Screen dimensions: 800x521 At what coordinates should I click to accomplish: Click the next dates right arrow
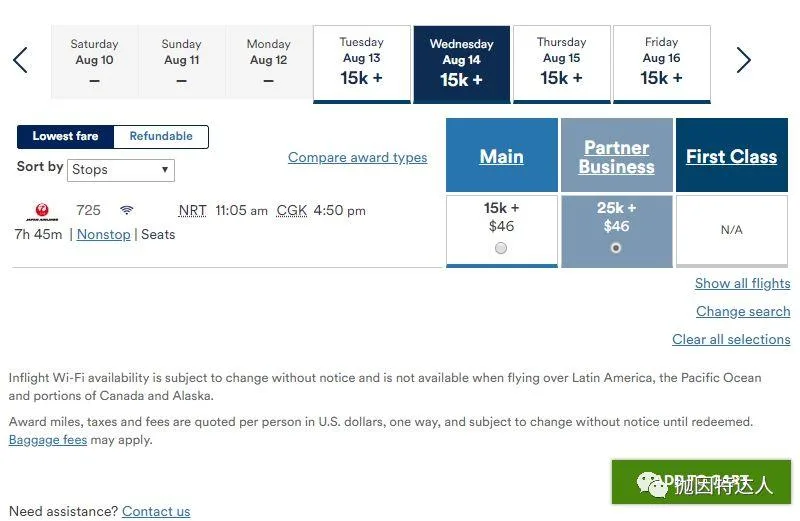click(743, 60)
